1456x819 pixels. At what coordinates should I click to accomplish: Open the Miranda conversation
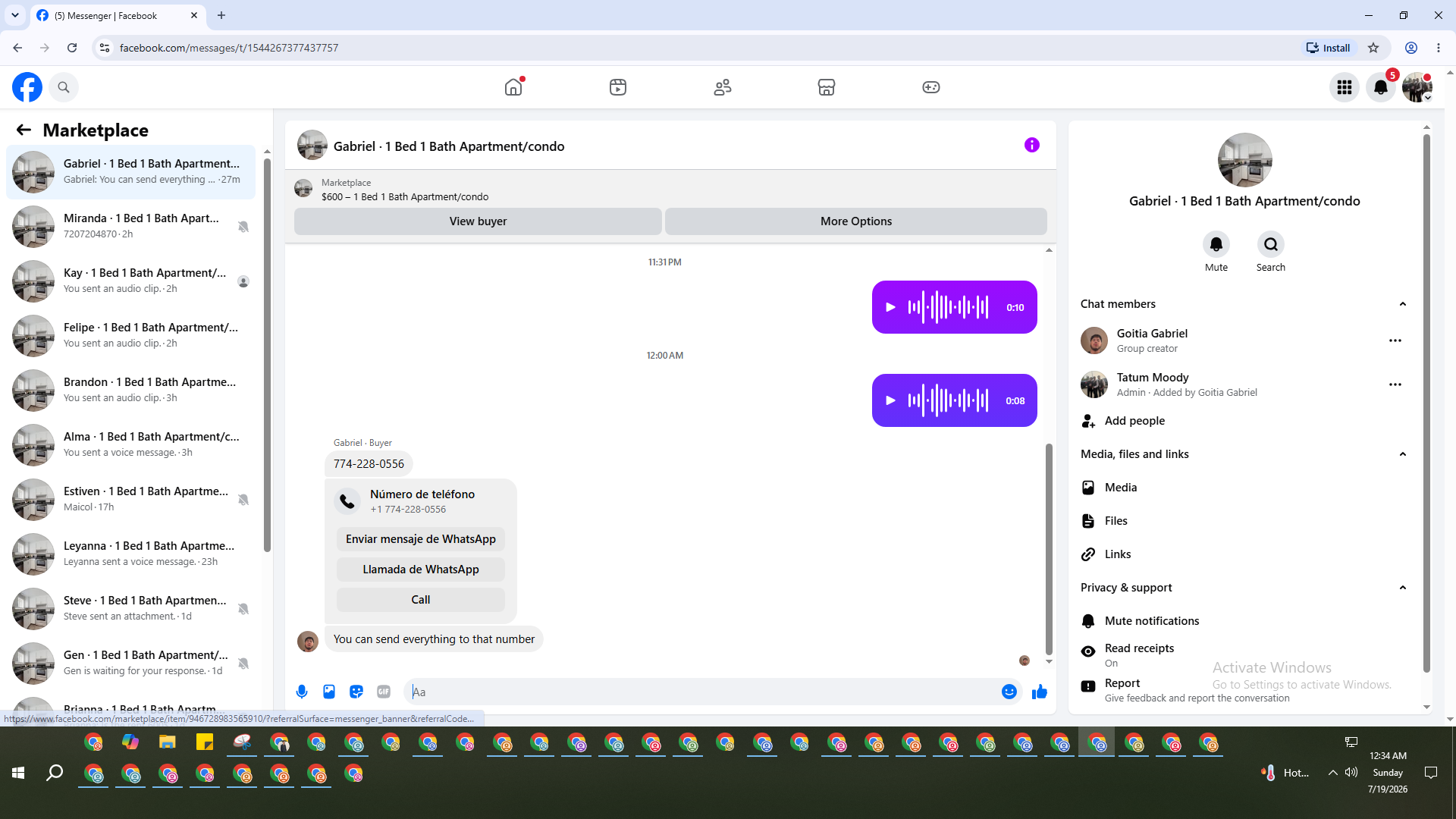click(131, 226)
